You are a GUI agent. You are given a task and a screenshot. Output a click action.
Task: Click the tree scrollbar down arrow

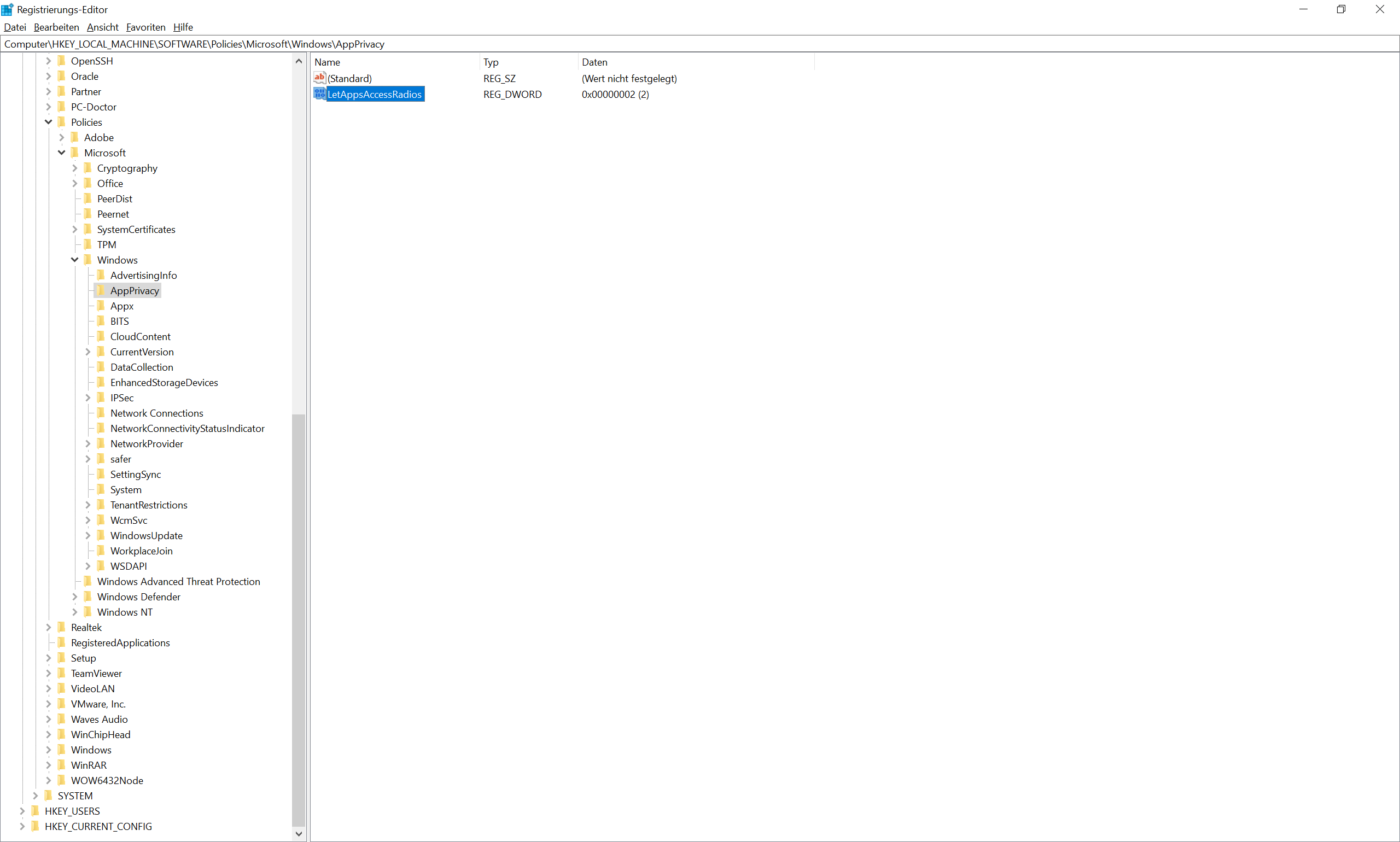[x=299, y=833]
